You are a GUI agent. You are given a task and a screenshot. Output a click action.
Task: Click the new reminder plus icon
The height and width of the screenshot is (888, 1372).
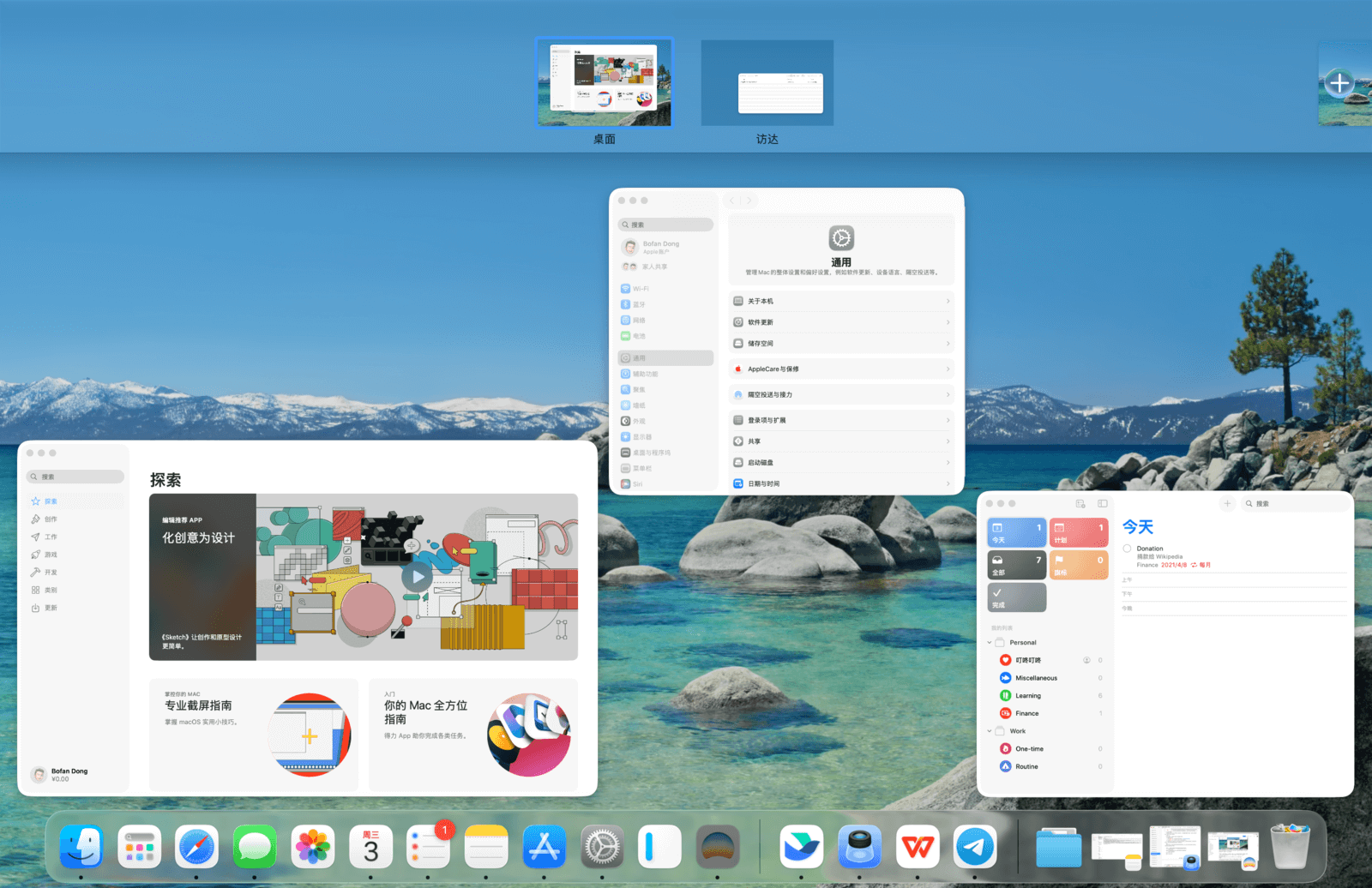[x=1227, y=503]
